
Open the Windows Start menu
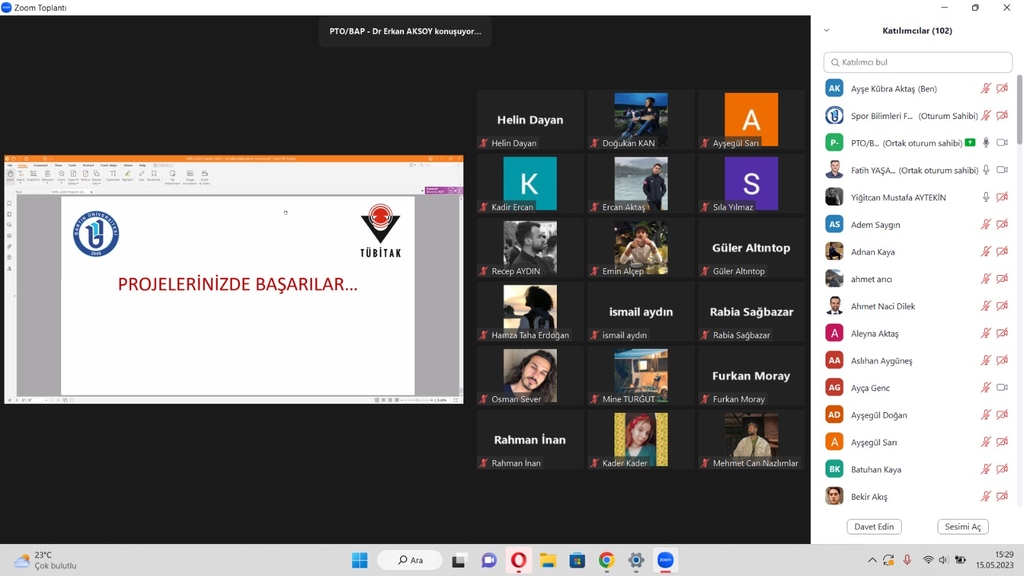click(359, 560)
